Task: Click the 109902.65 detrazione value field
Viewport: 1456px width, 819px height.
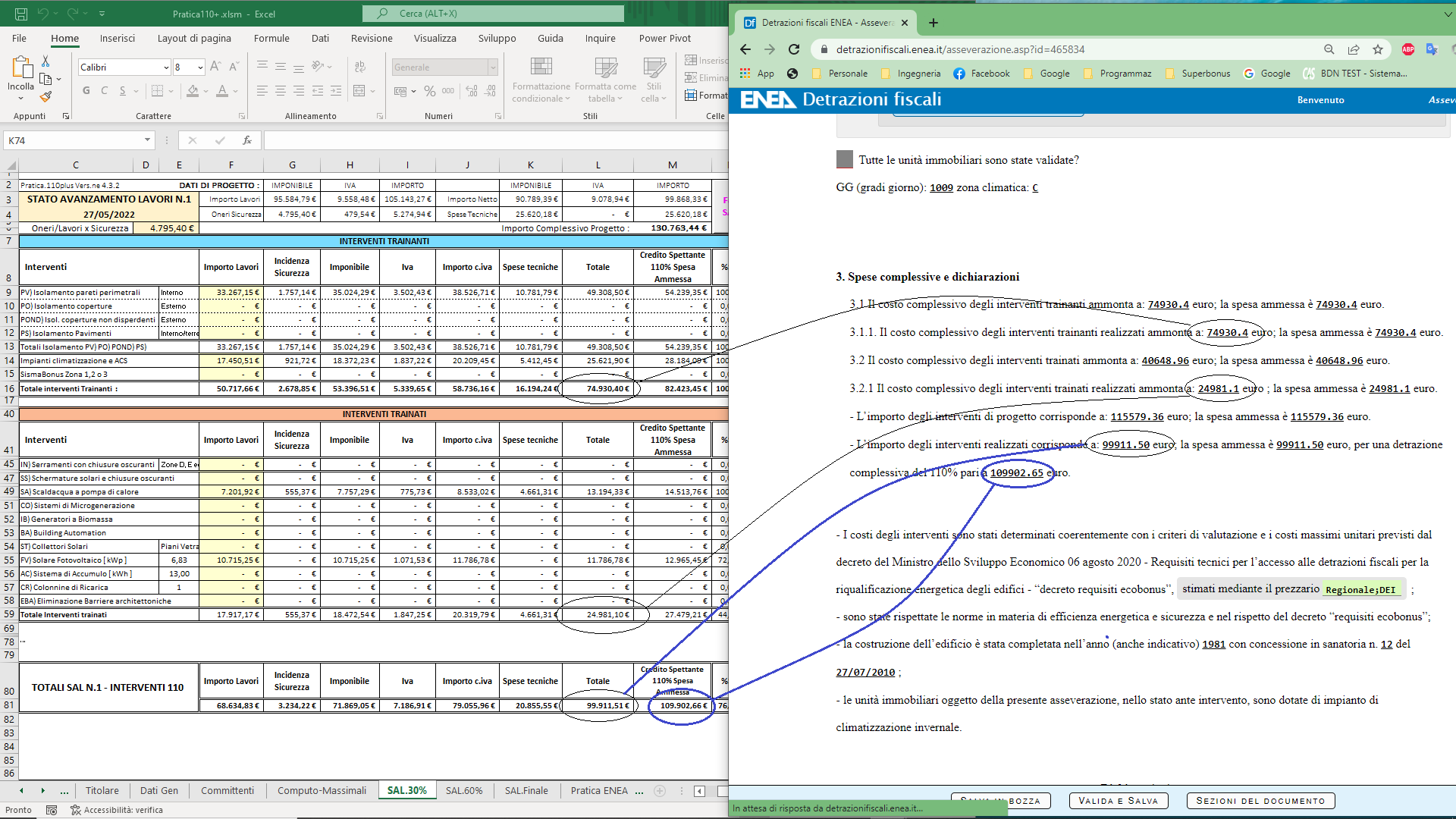Action: point(1016,472)
